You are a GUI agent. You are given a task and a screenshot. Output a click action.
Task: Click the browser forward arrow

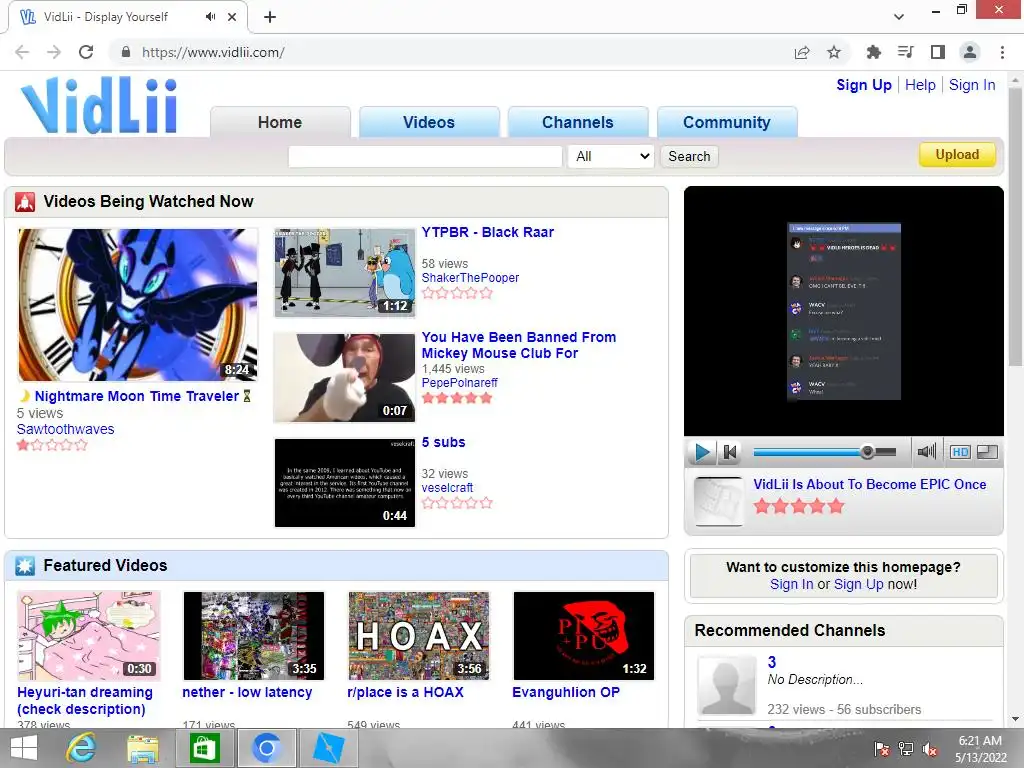point(54,52)
